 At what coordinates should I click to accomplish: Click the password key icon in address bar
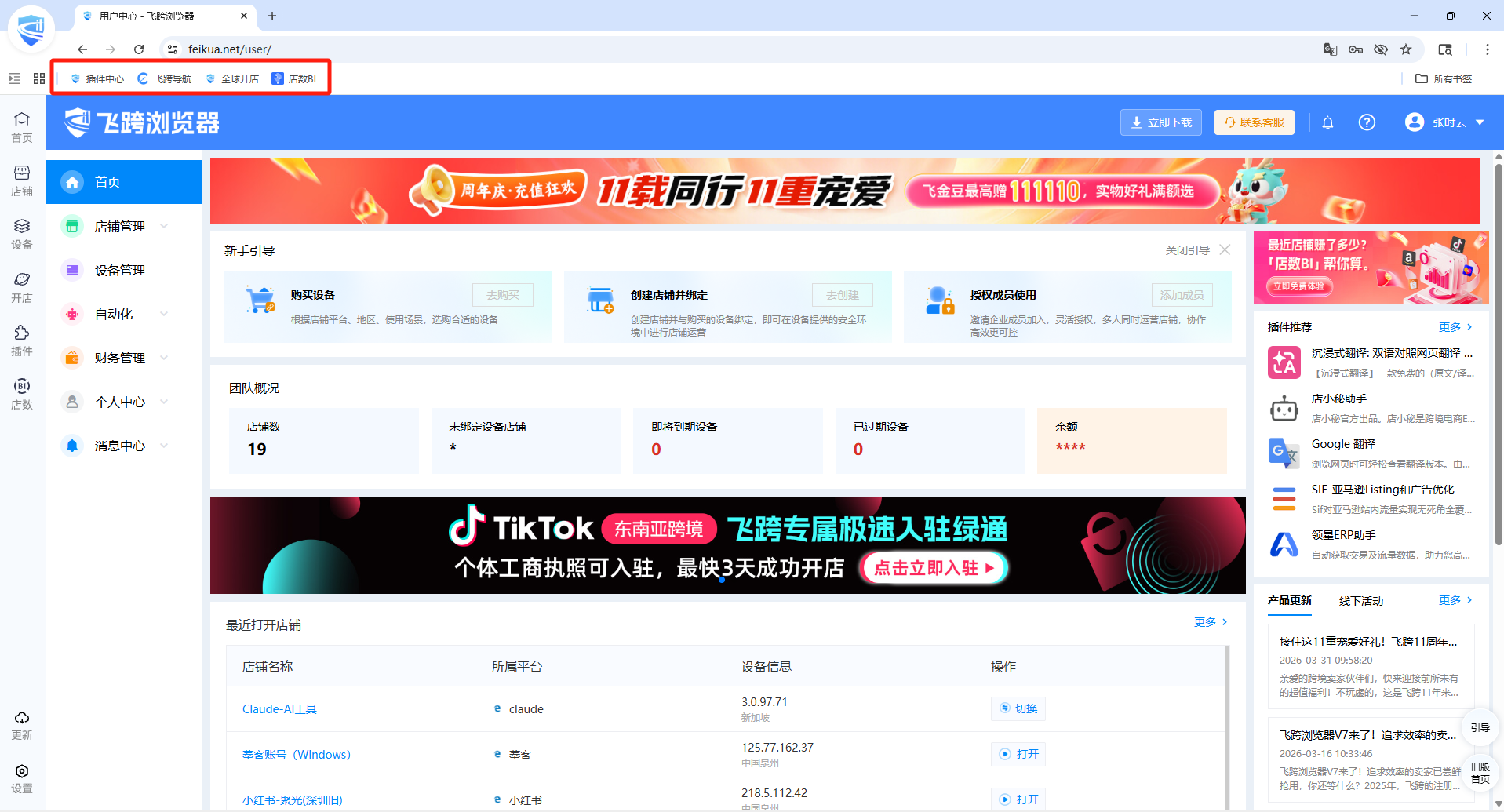tap(1356, 49)
